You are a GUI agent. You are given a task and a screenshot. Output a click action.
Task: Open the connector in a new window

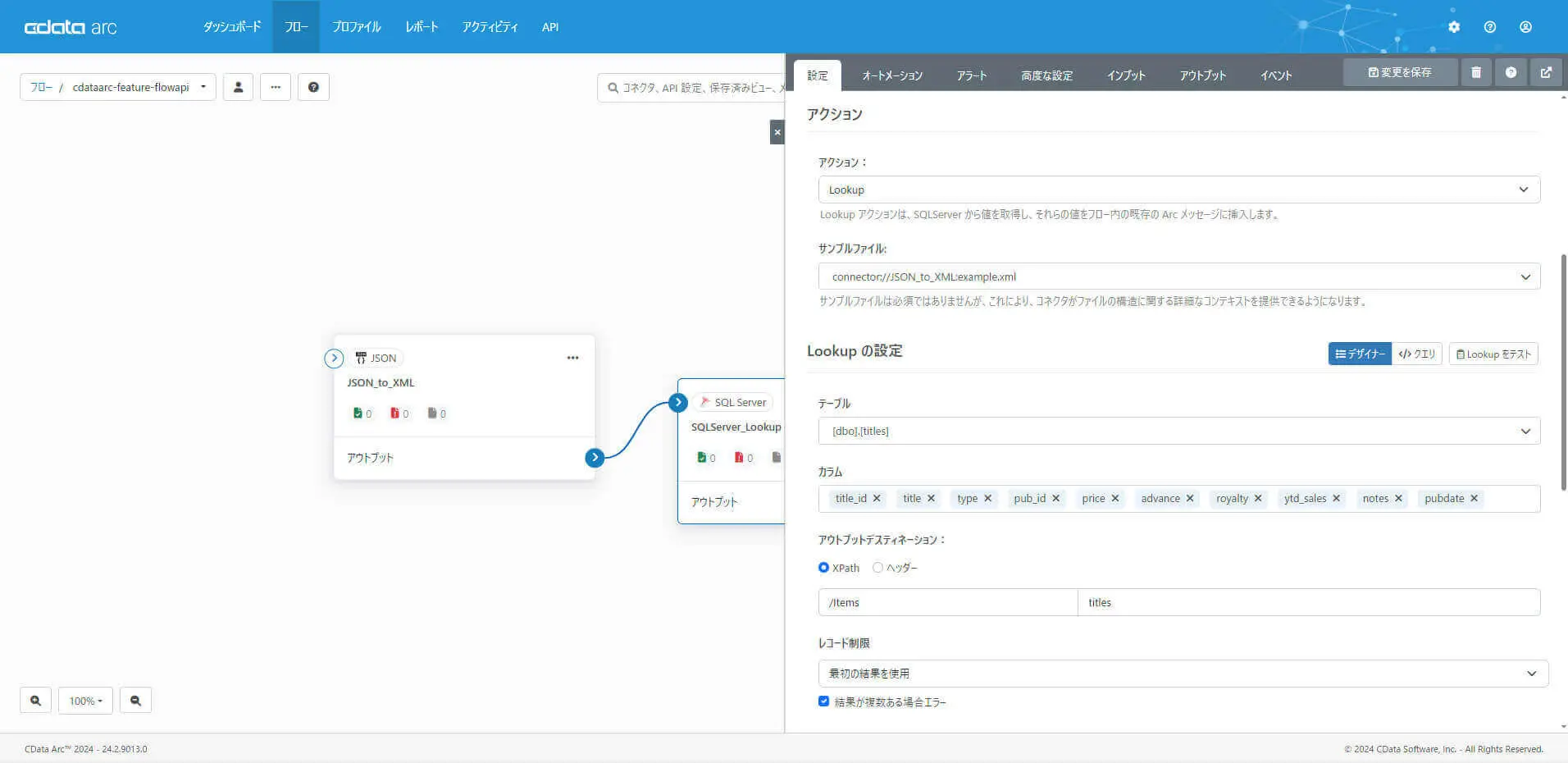click(x=1546, y=72)
